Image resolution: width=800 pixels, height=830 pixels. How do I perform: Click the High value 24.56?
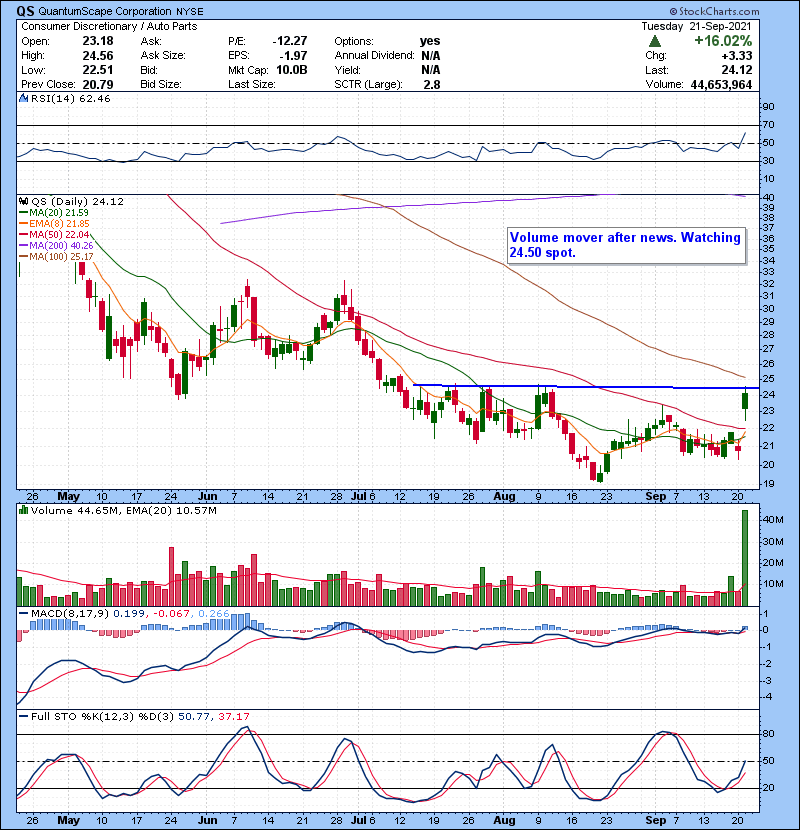coord(97,56)
